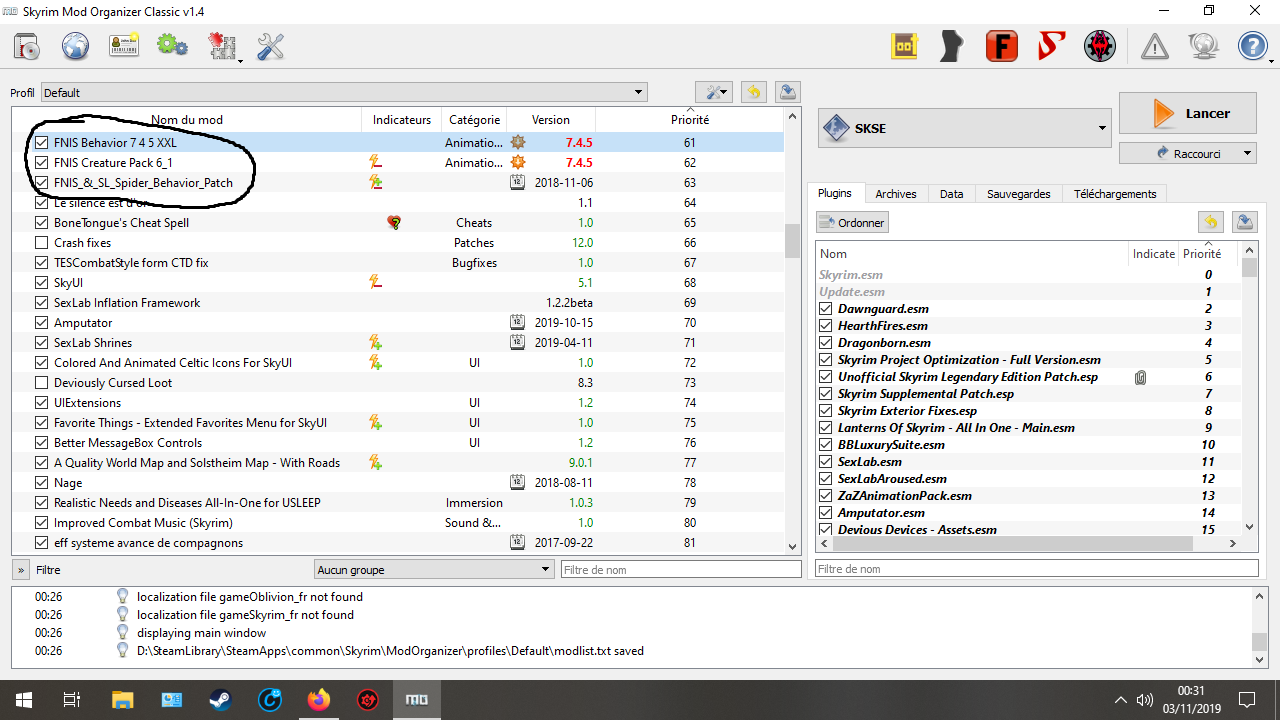Toggle Better MessageBox Controls checkbox
This screenshot has height=720, width=1280.
coord(41,443)
